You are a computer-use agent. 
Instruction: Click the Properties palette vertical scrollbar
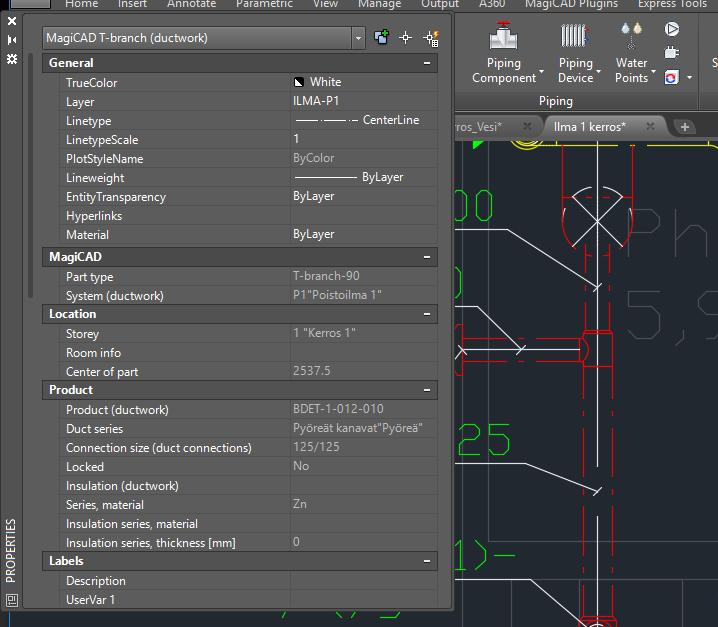click(x=31, y=176)
